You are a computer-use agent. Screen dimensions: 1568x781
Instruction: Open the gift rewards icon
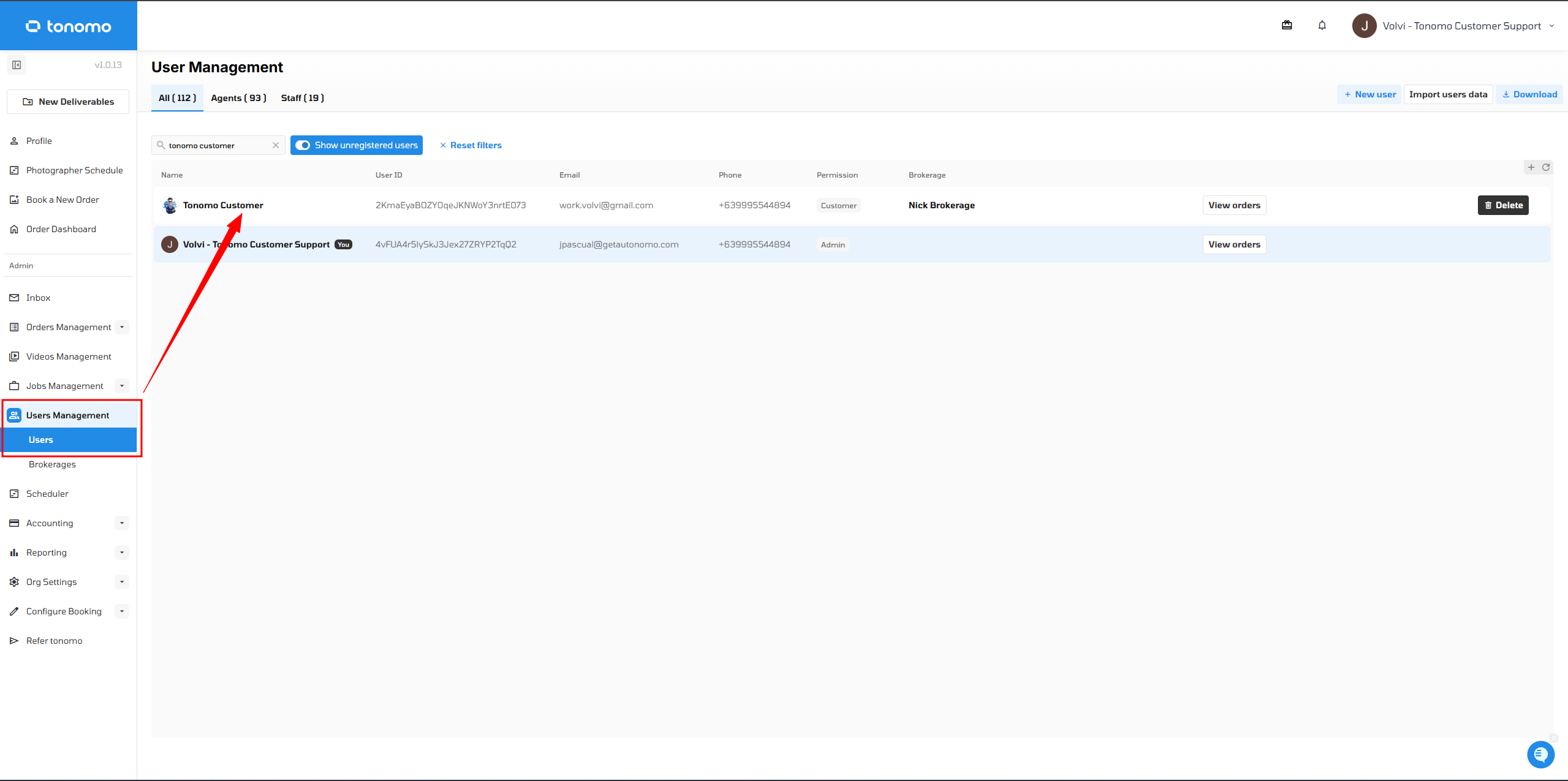coord(1287,26)
